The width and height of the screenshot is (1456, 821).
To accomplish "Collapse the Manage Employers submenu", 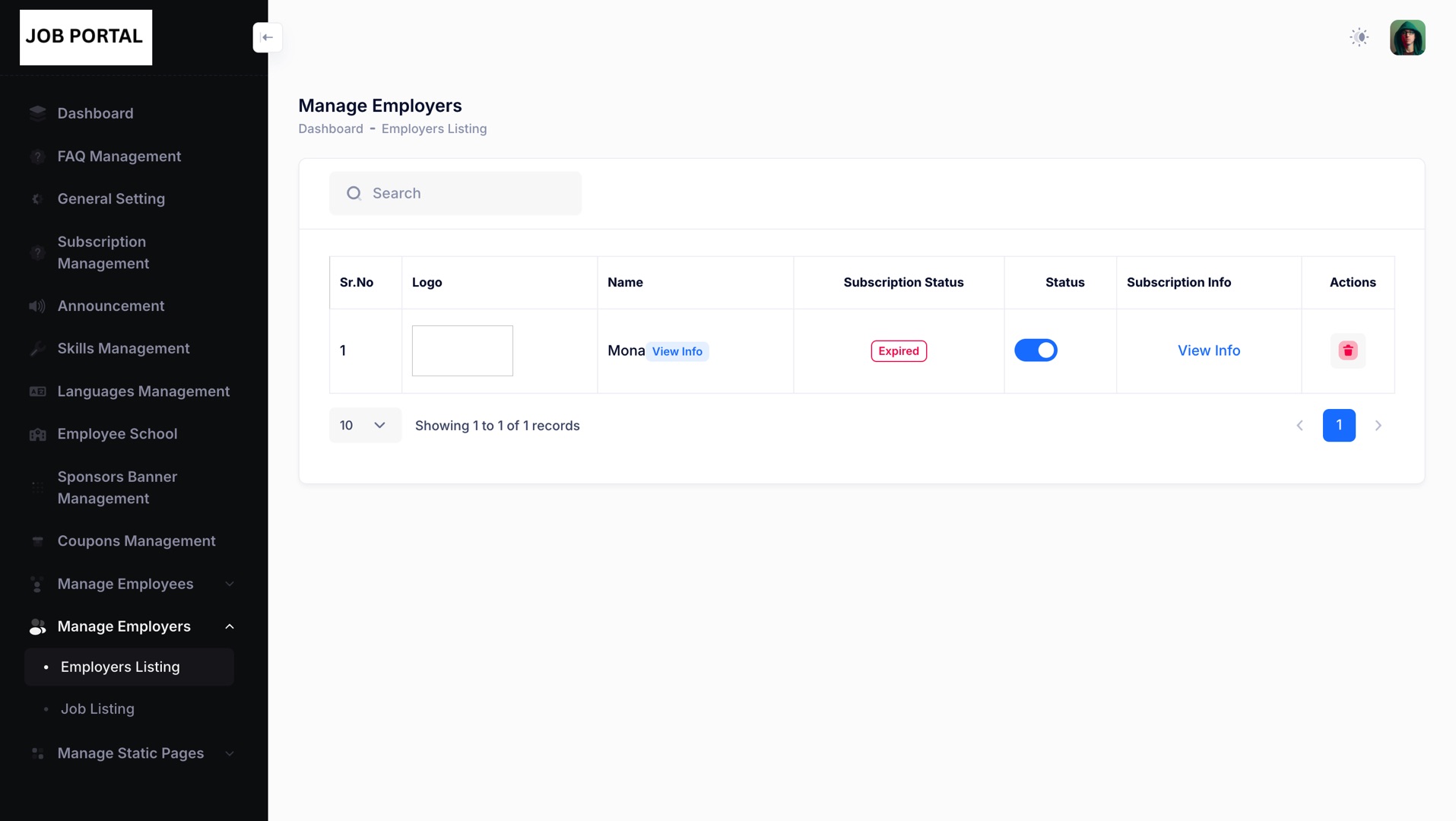I will [x=229, y=626].
